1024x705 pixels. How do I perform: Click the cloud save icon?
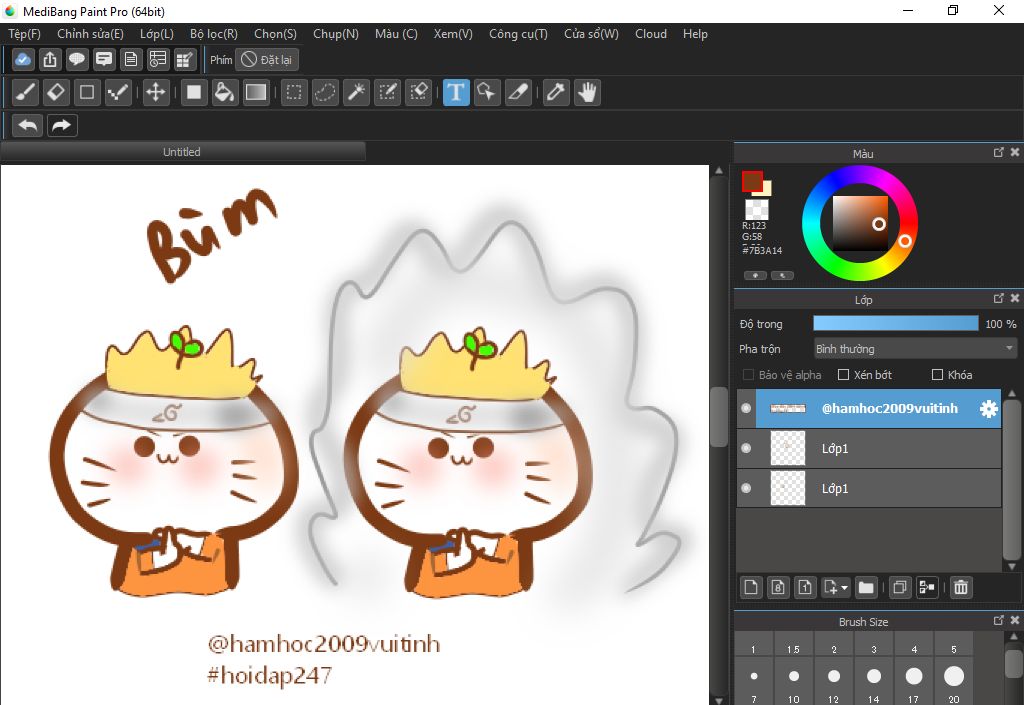coord(23,59)
